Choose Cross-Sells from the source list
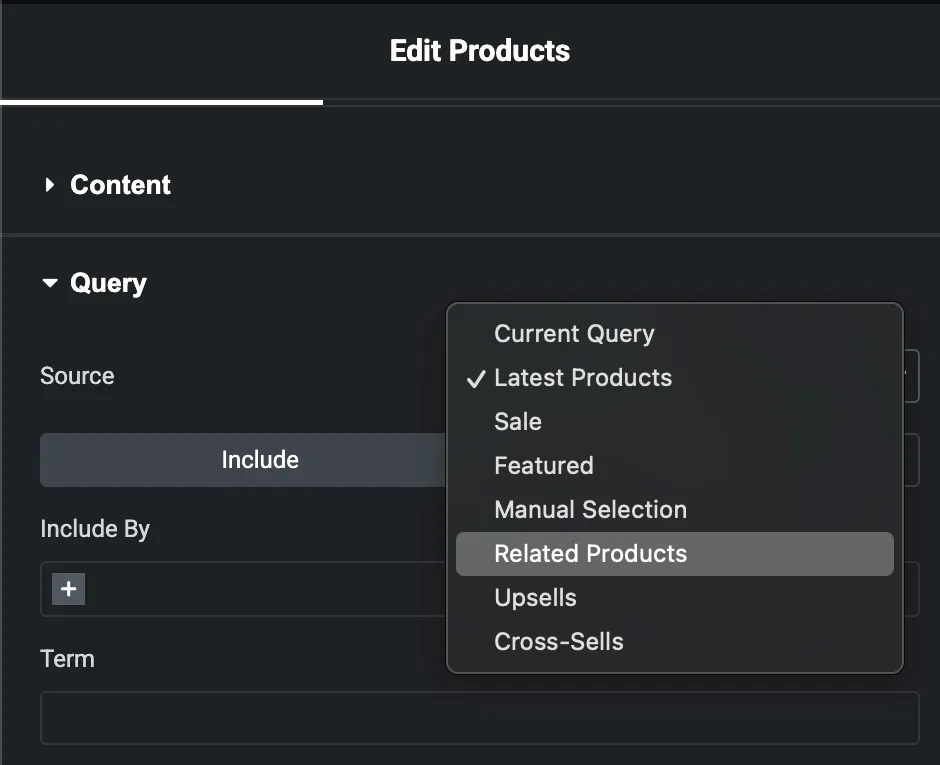 [558, 641]
